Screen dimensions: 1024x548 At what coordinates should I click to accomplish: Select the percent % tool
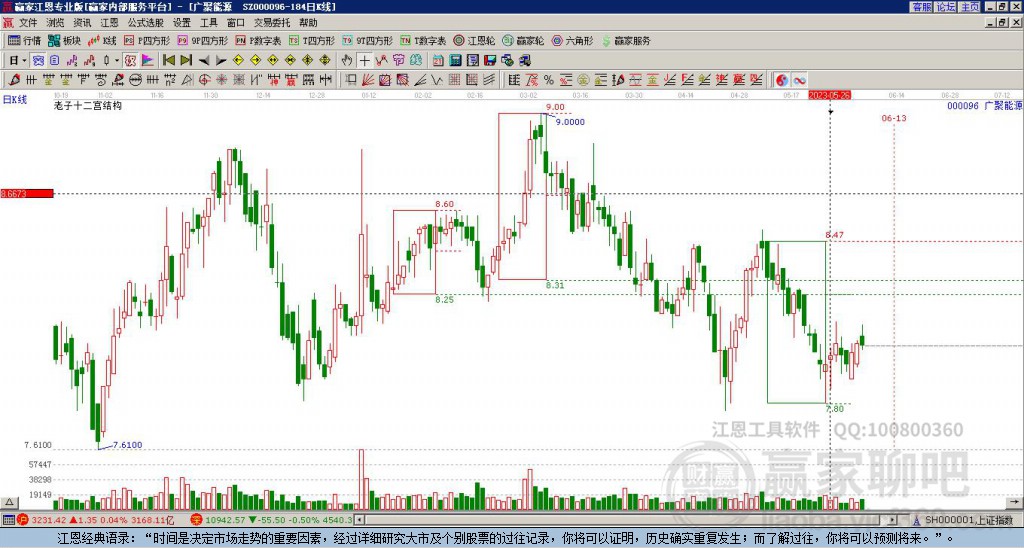[549, 80]
